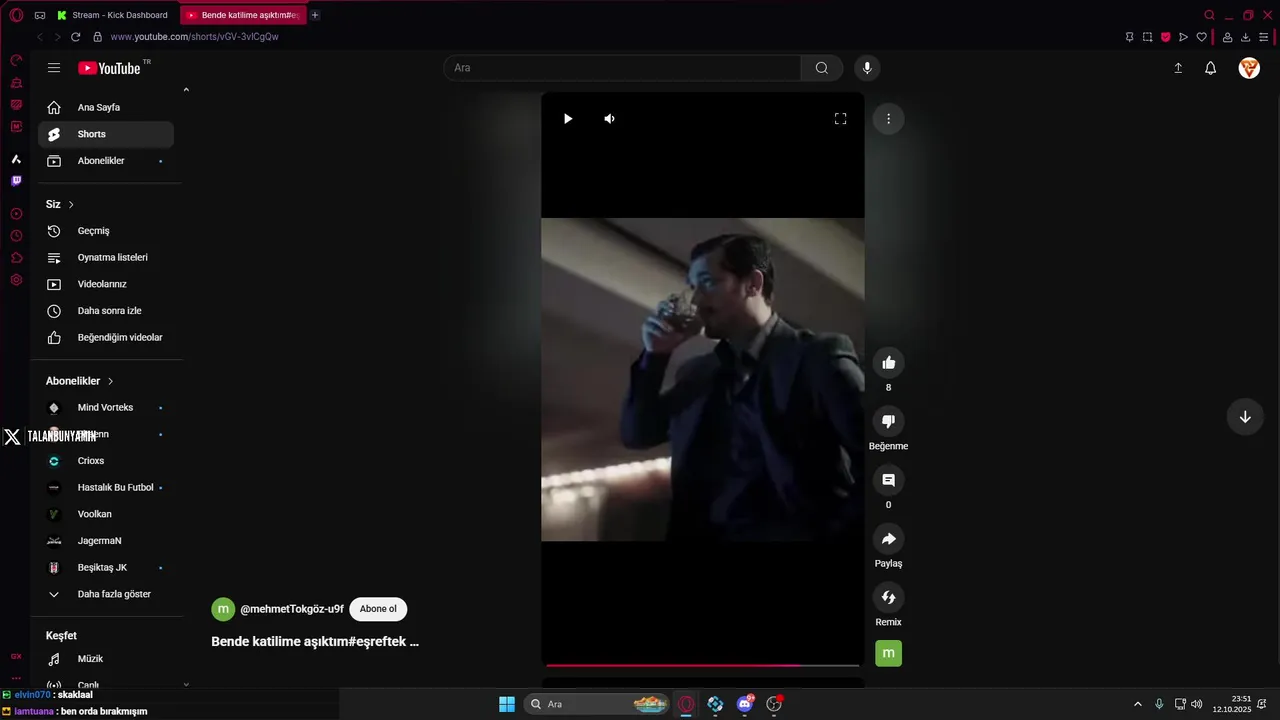The width and height of the screenshot is (1280, 720).
Task: Open the Windows Start button
Action: point(507,704)
